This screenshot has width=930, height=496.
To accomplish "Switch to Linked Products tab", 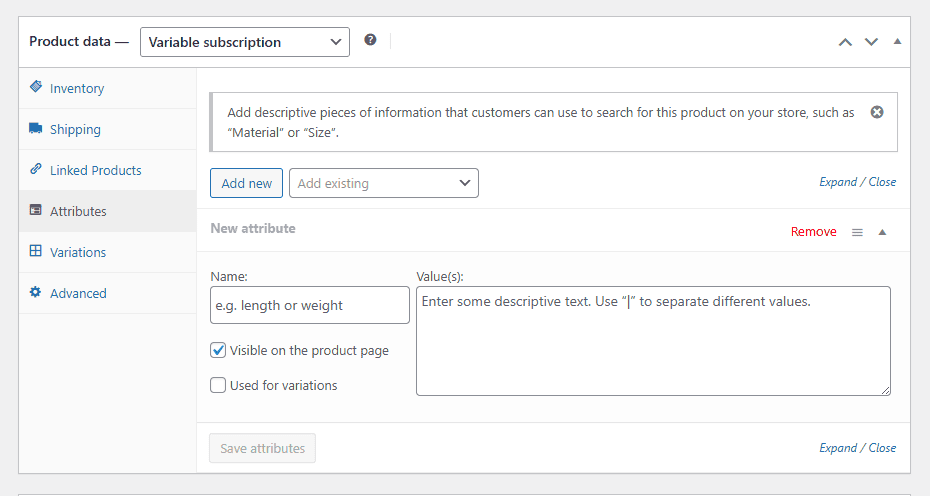I will [x=107, y=170].
